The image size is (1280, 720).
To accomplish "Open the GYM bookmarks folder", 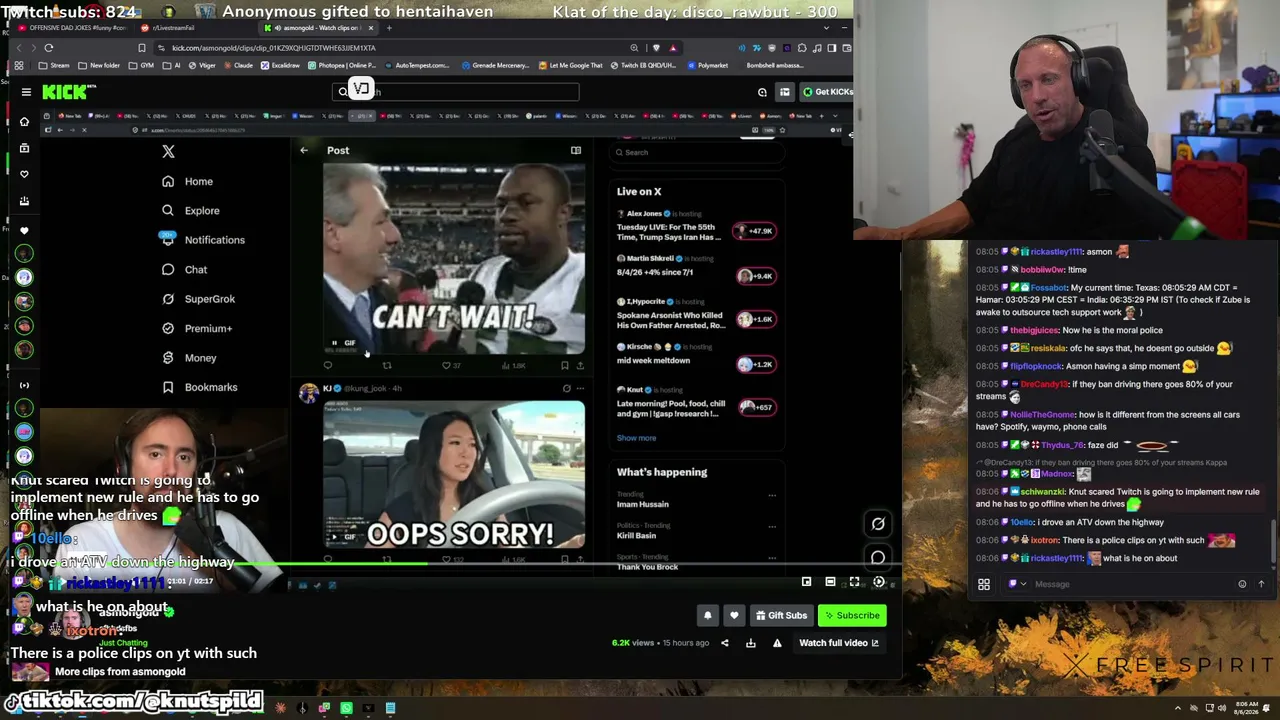I will click(142, 65).
